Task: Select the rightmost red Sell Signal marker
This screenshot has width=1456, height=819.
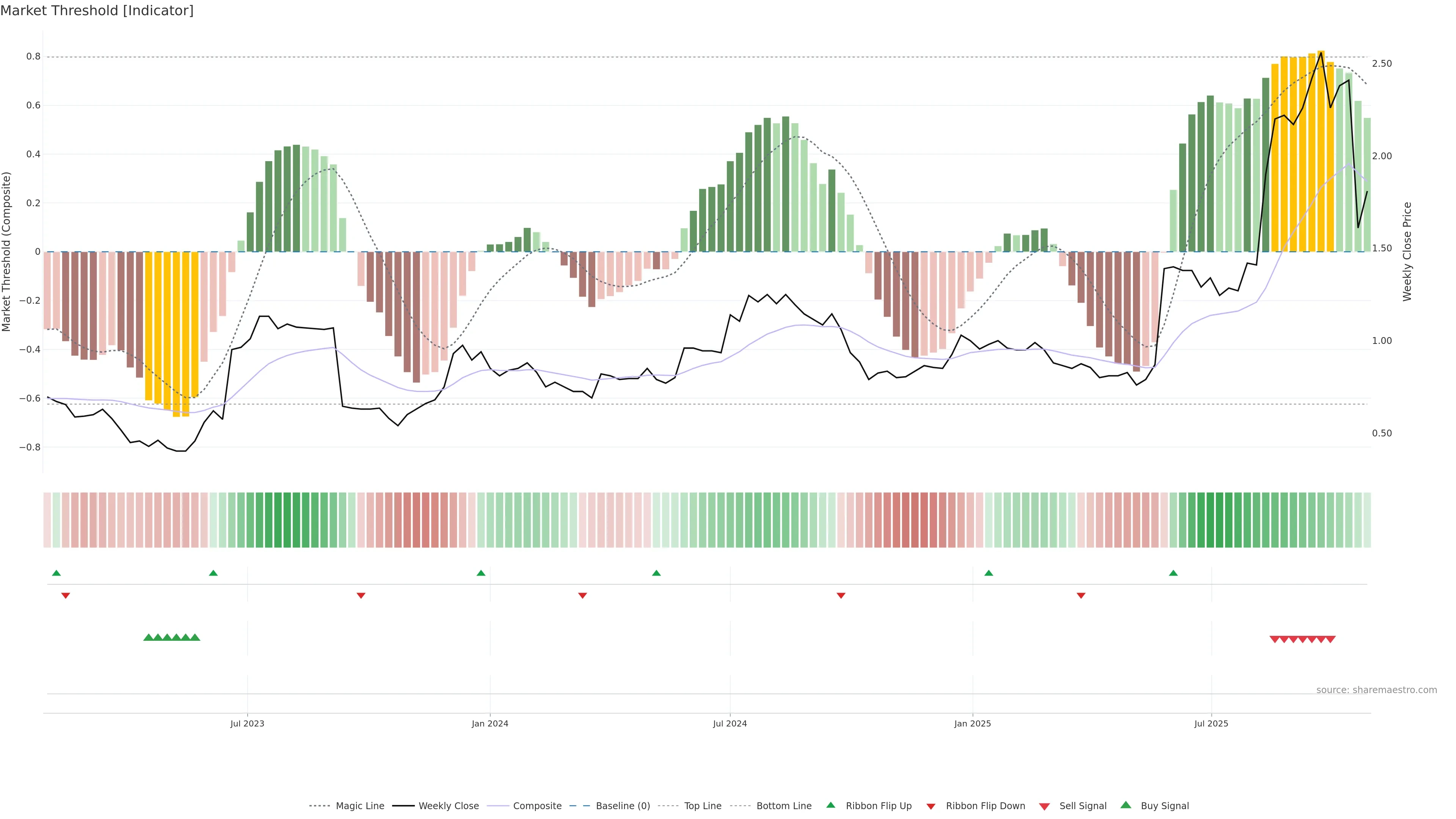Action: (1330, 639)
